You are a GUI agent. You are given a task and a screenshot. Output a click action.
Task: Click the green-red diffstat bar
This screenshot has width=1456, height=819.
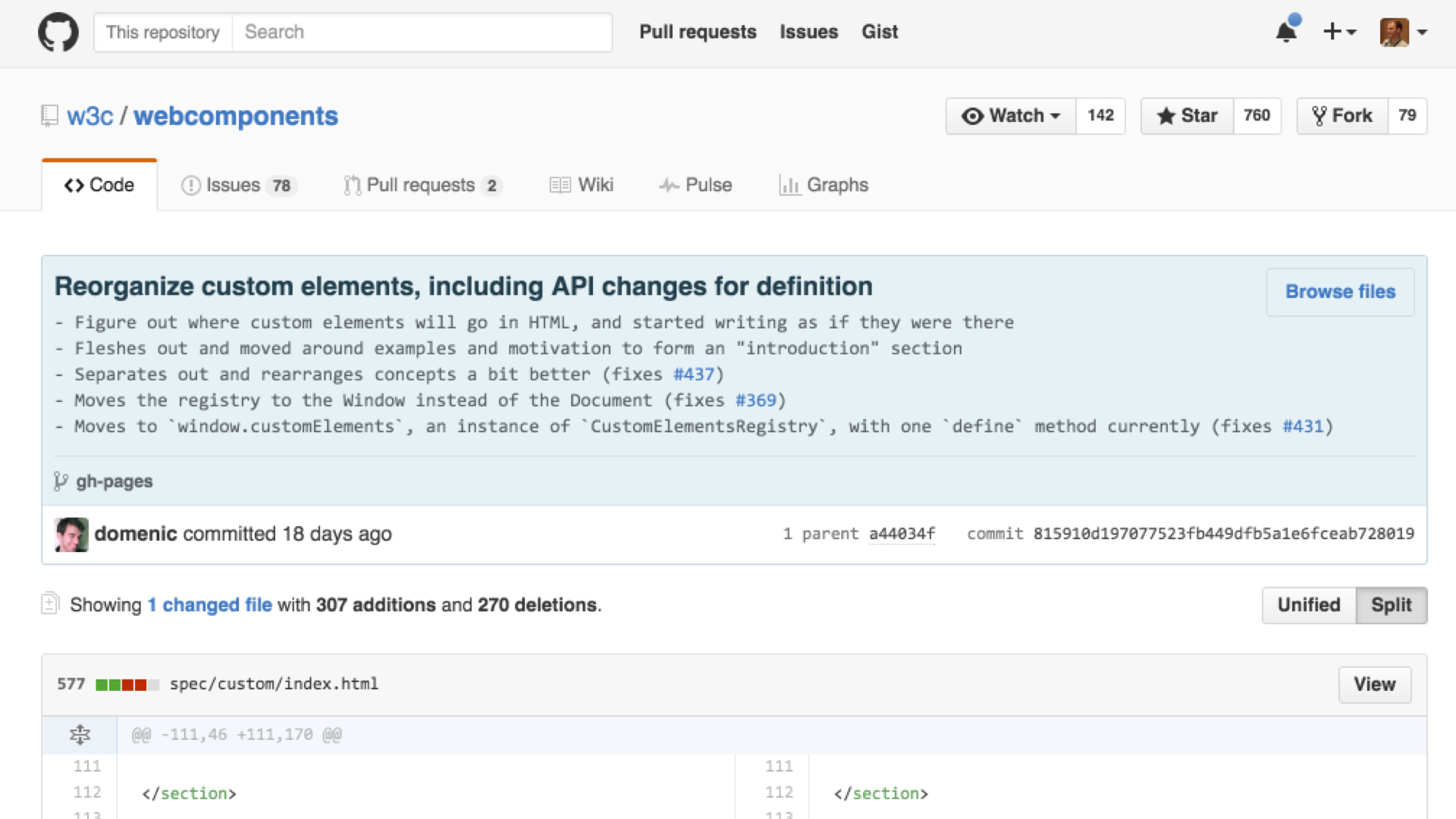(127, 685)
